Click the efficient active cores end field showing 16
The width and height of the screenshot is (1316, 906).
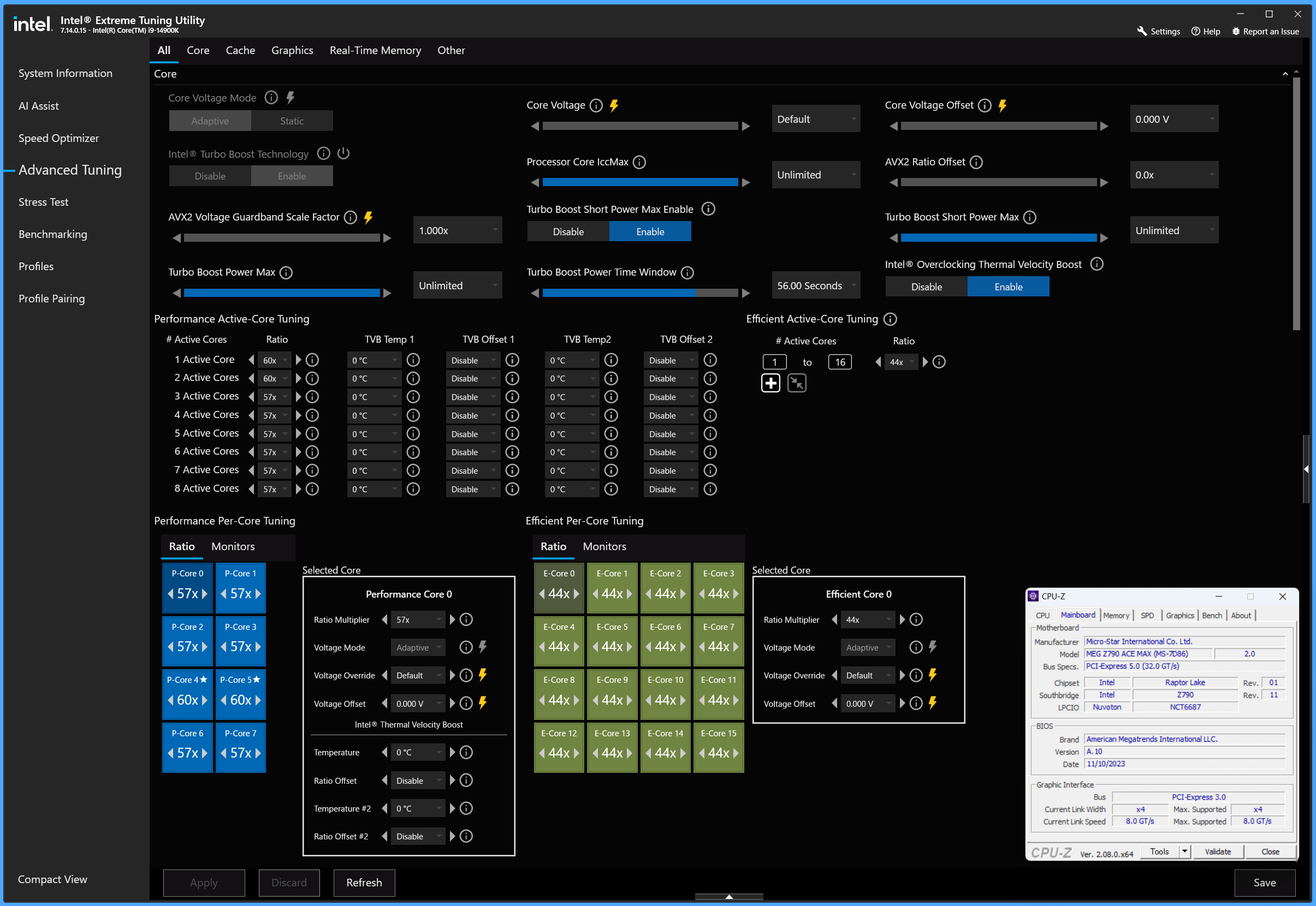[840, 362]
